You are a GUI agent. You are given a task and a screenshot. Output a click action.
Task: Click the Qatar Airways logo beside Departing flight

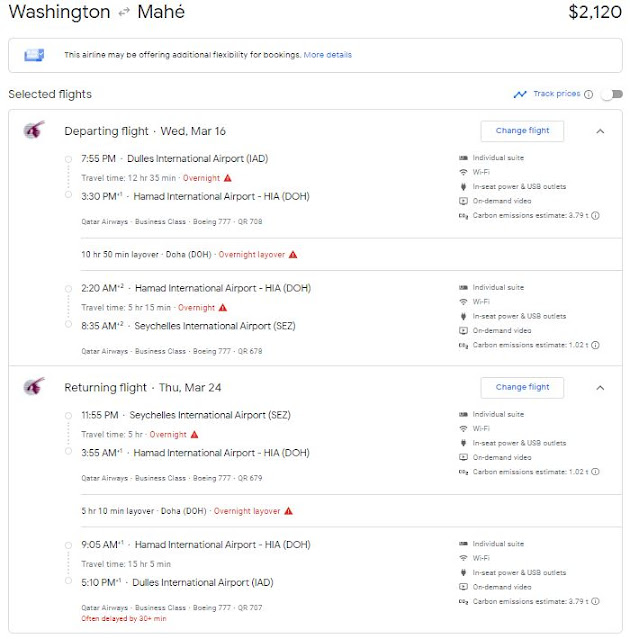34,131
